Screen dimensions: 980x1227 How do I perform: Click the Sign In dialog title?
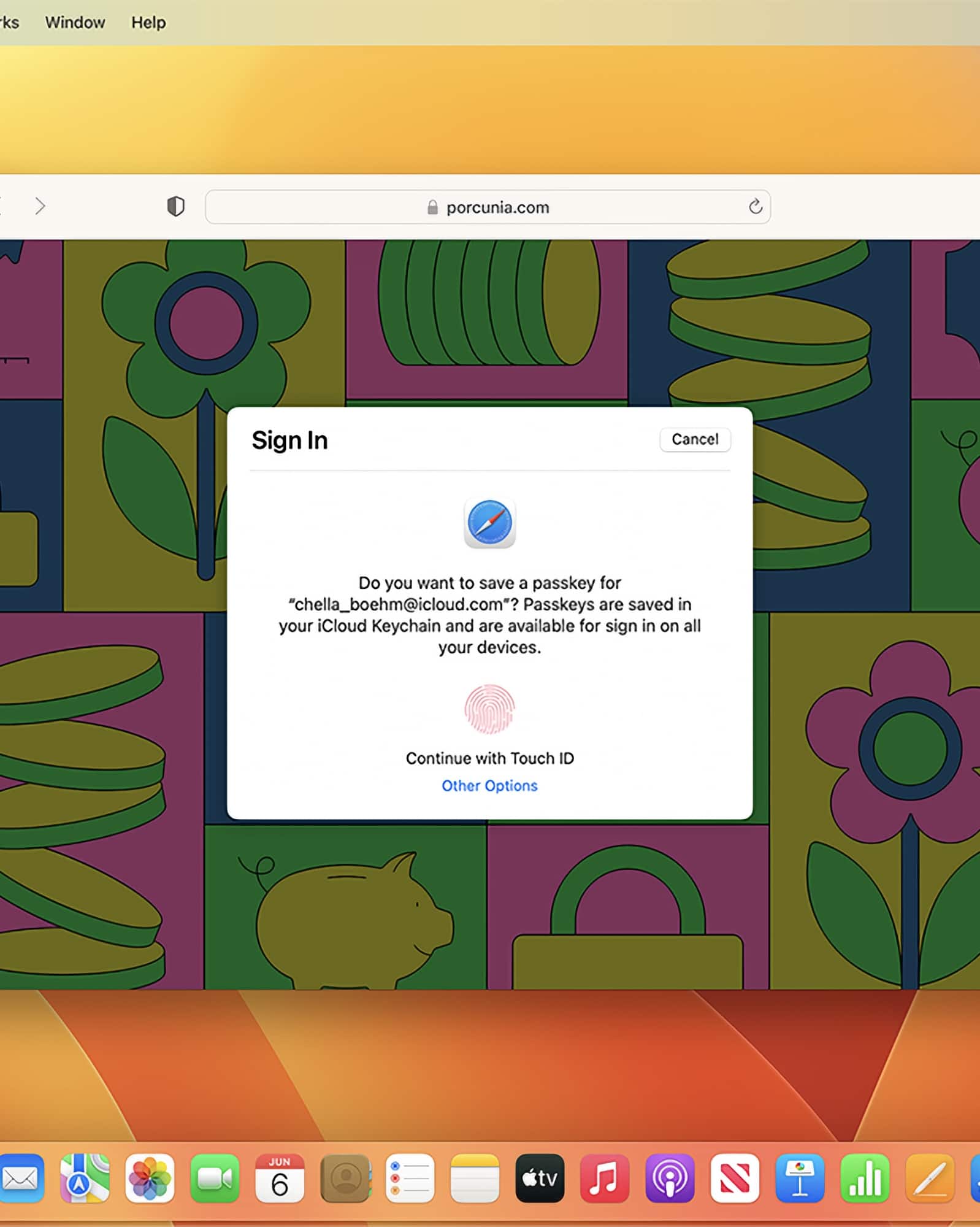coord(289,440)
